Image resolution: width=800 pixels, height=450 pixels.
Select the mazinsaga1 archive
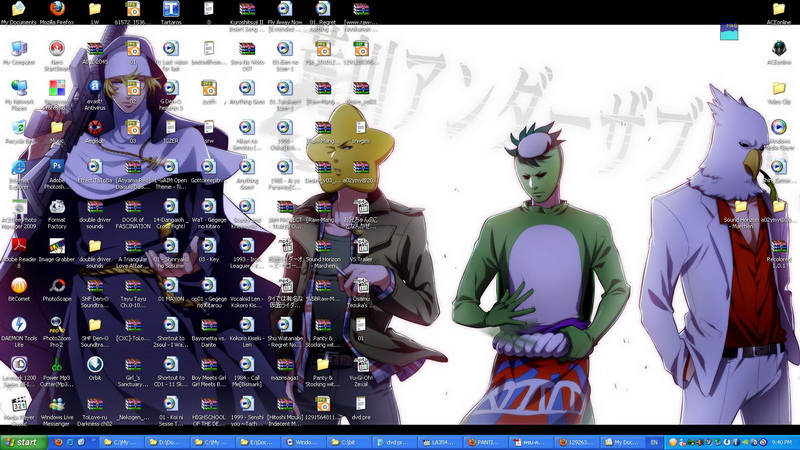click(x=285, y=369)
